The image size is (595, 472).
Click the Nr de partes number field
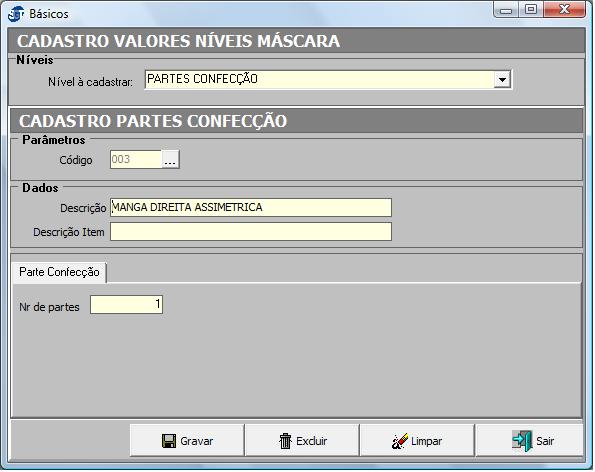click(x=126, y=304)
